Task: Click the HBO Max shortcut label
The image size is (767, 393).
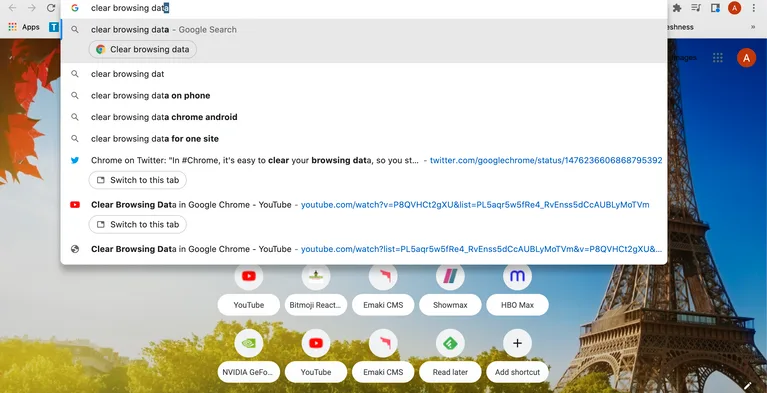Action: coord(517,305)
